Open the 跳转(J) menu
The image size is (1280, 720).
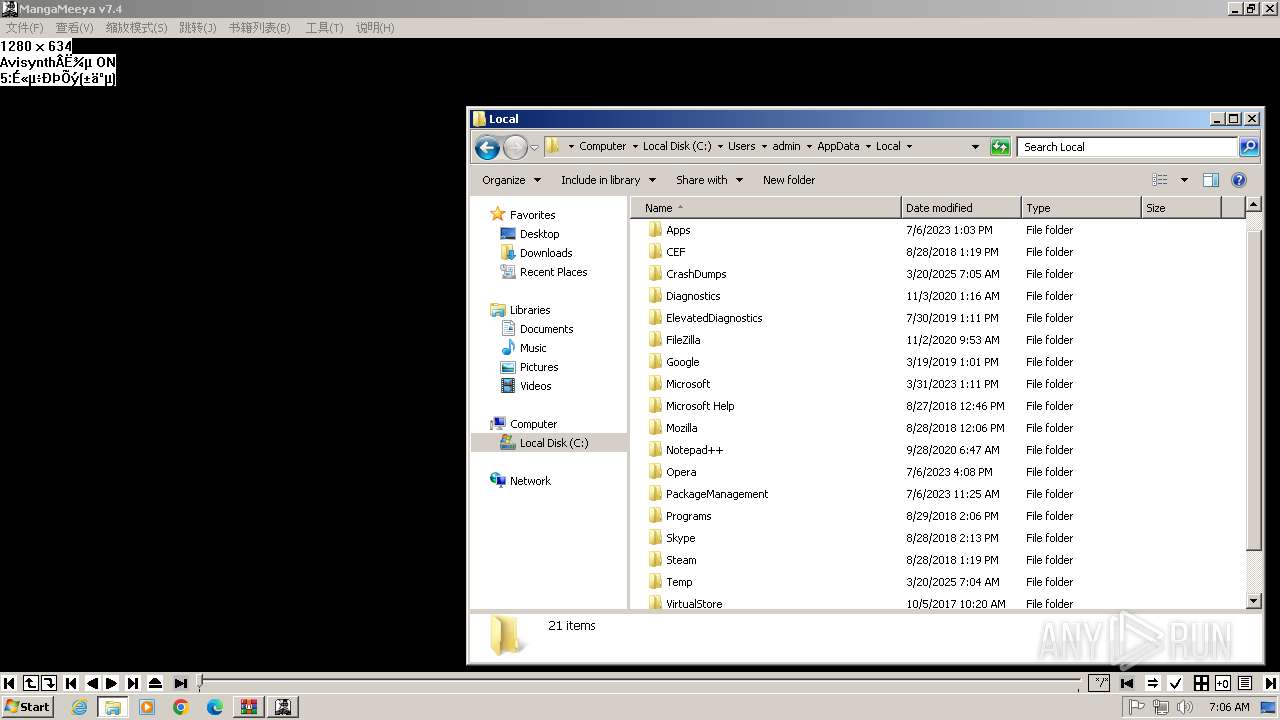[x=197, y=27]
